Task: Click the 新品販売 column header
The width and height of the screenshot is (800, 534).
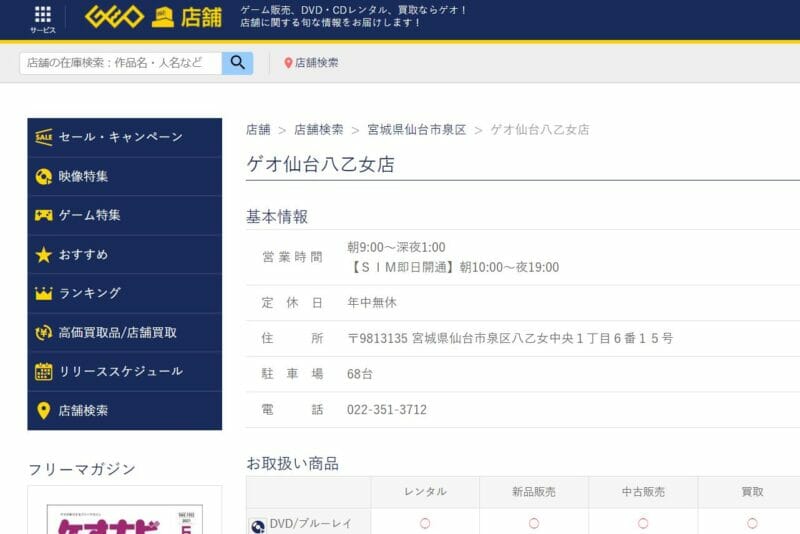Action: point(534,492)
